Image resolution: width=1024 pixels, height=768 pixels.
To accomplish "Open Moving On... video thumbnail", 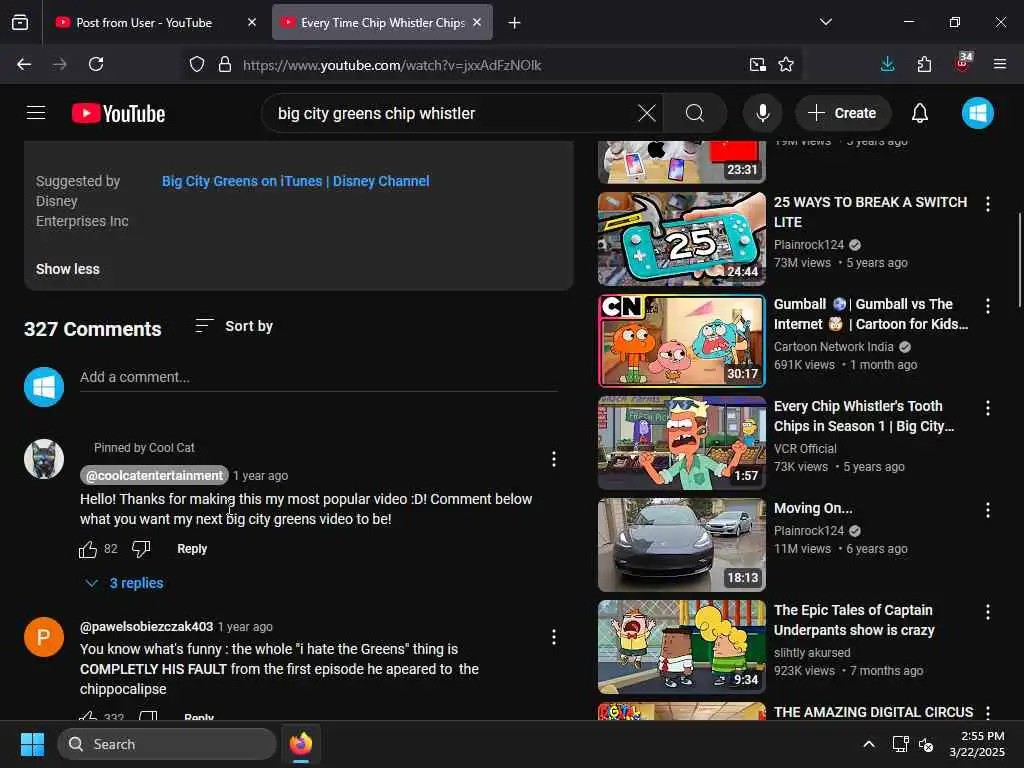I will pos(682,545).
